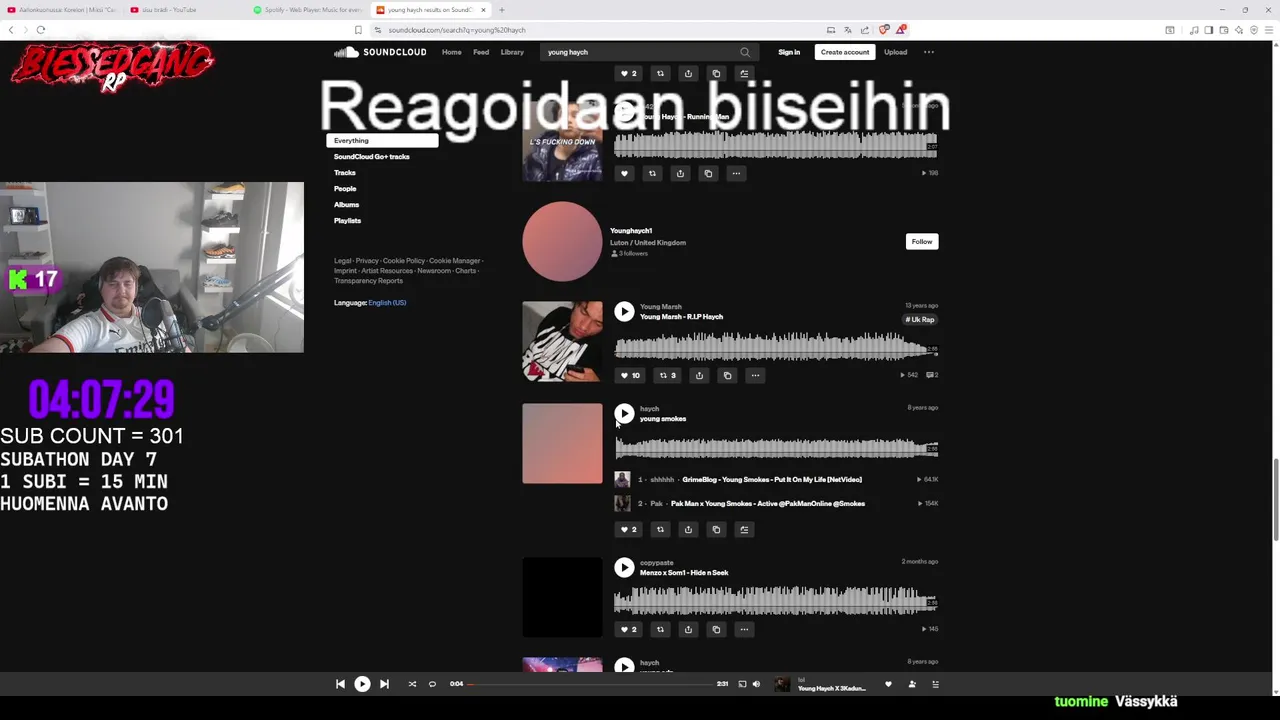Skip to previous track in player bar
1280x720 pixels.
340,684
